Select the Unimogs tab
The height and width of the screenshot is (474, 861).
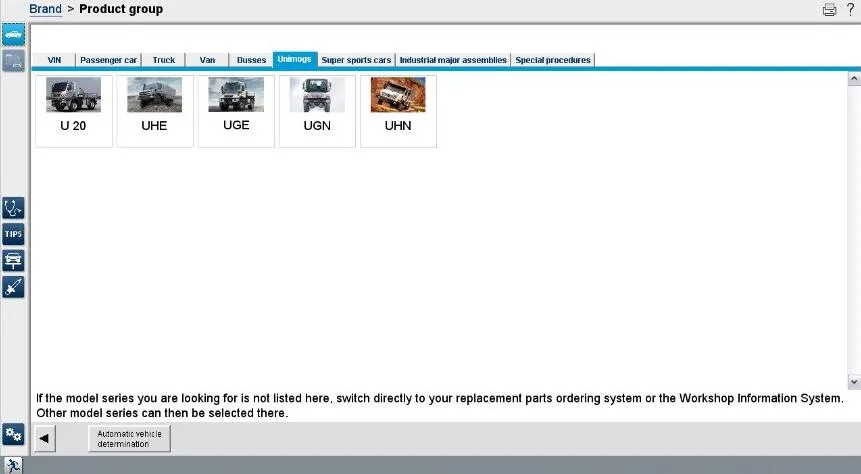click(x=294, y=59)
